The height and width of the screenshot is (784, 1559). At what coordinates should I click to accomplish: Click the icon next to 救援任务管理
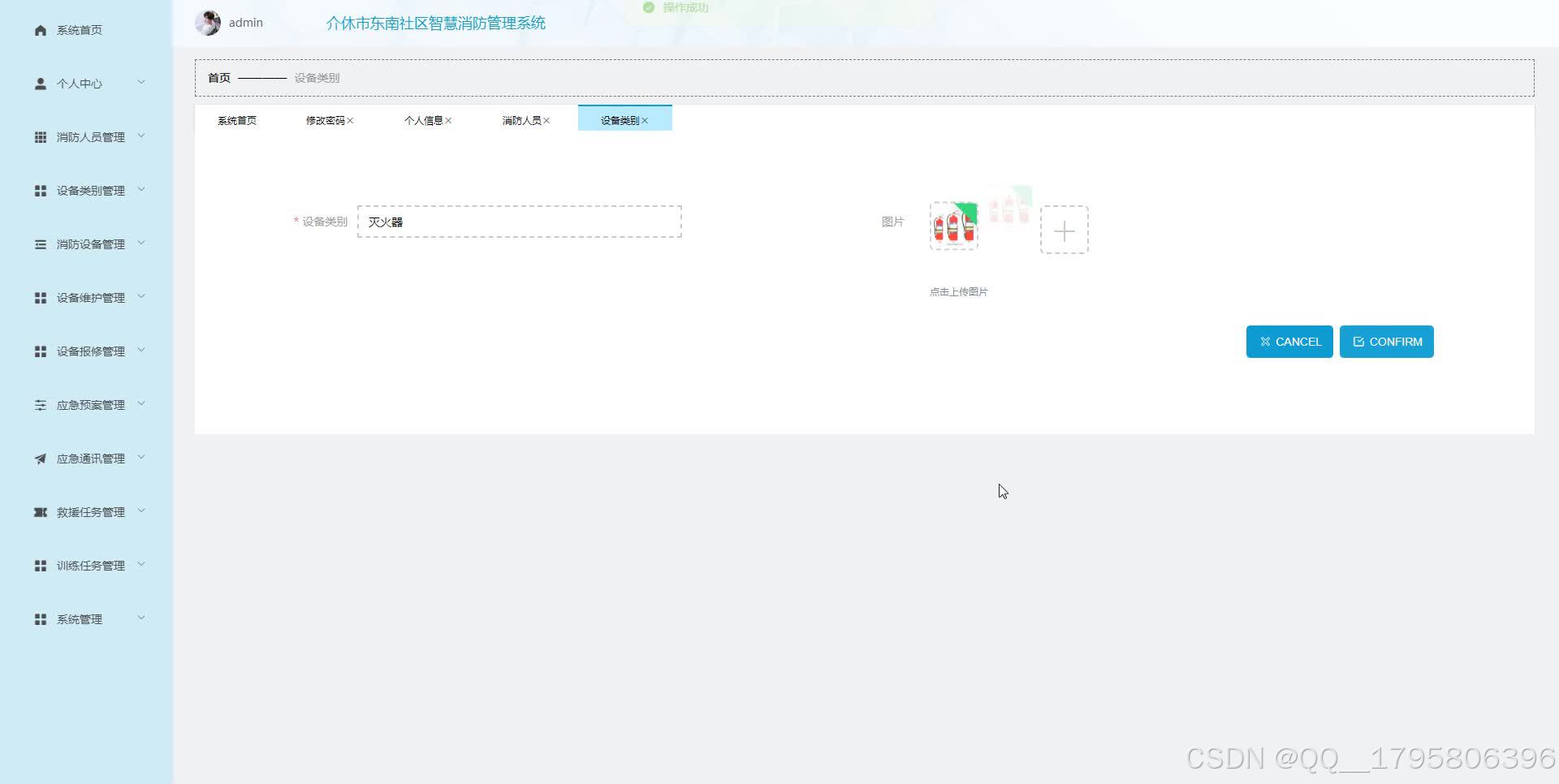coord(40,511)
